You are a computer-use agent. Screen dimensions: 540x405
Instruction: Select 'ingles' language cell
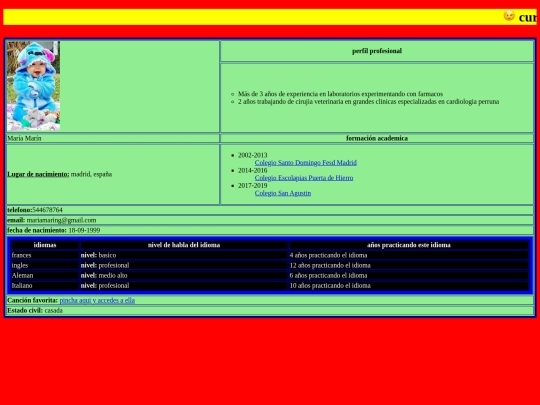[x=45, y=265]
